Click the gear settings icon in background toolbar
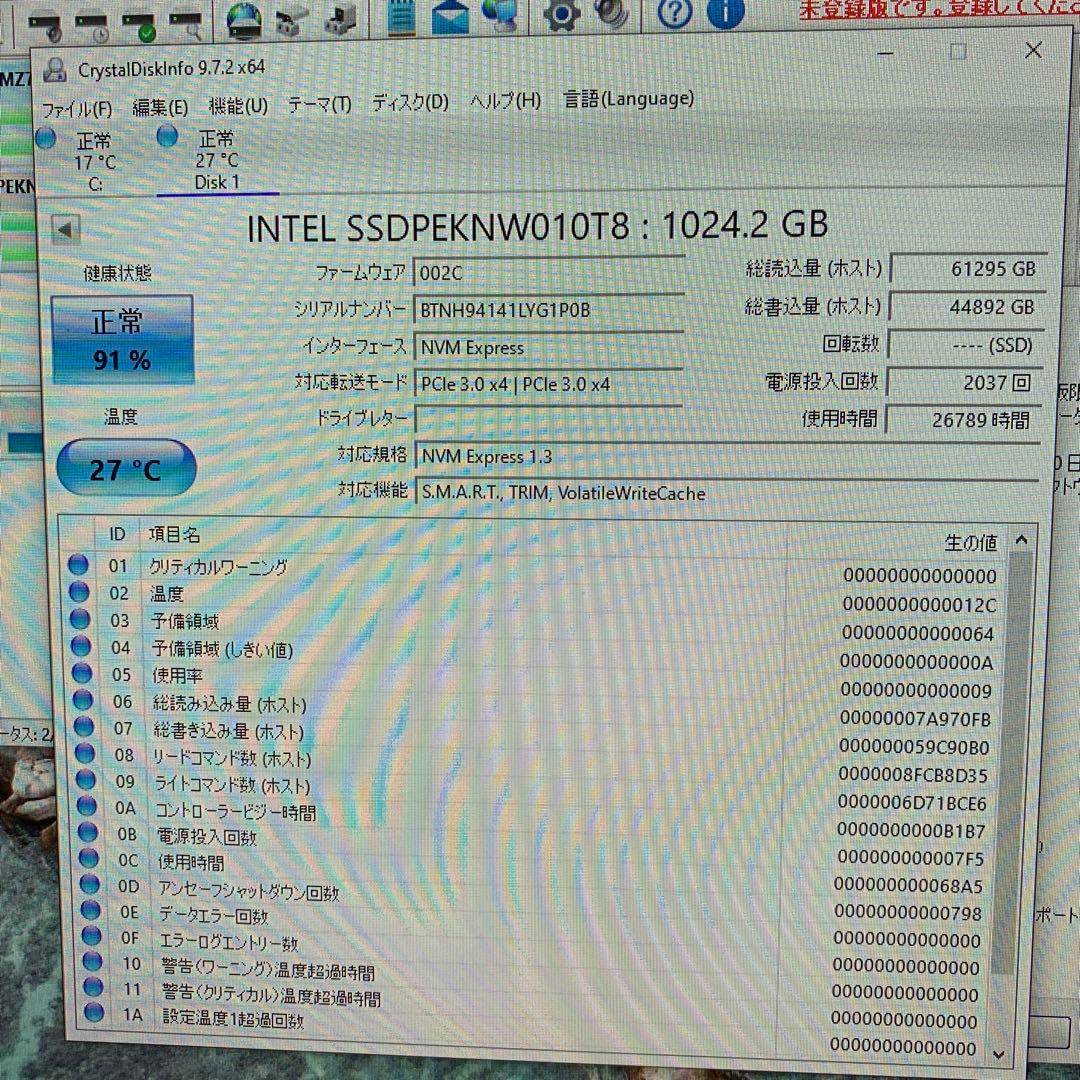The width and height of the screenshot is (1080, 1080). click(x=561, y=14)
